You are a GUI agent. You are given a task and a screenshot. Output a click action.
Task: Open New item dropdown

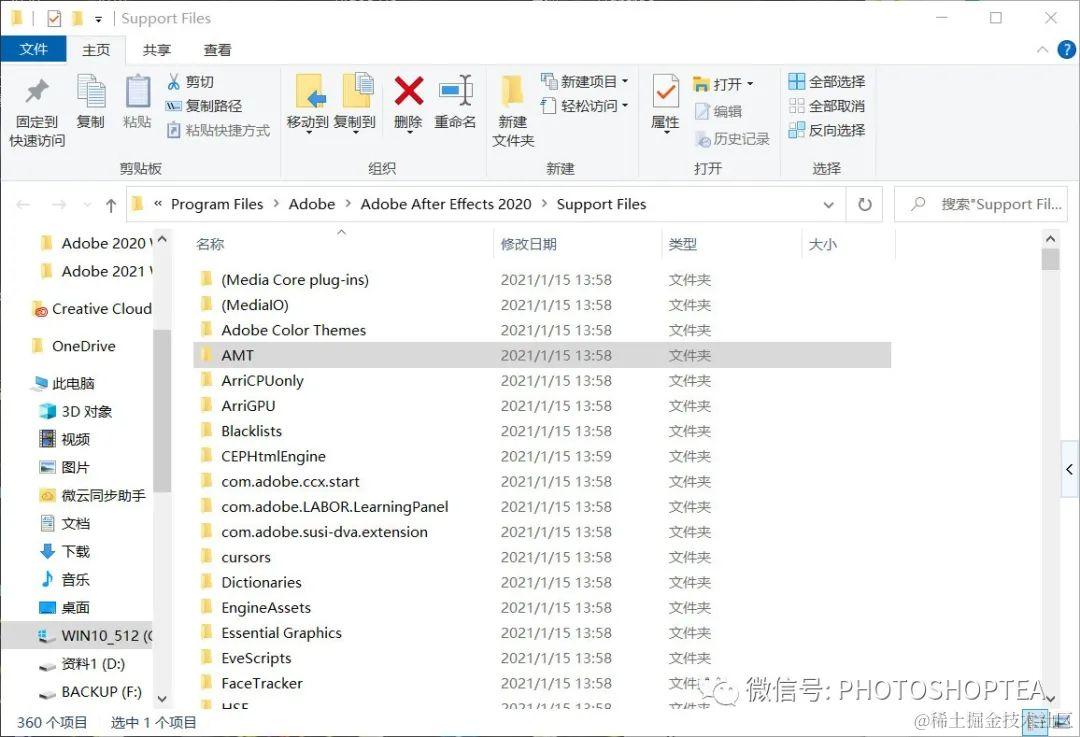[x=585, y=82]
